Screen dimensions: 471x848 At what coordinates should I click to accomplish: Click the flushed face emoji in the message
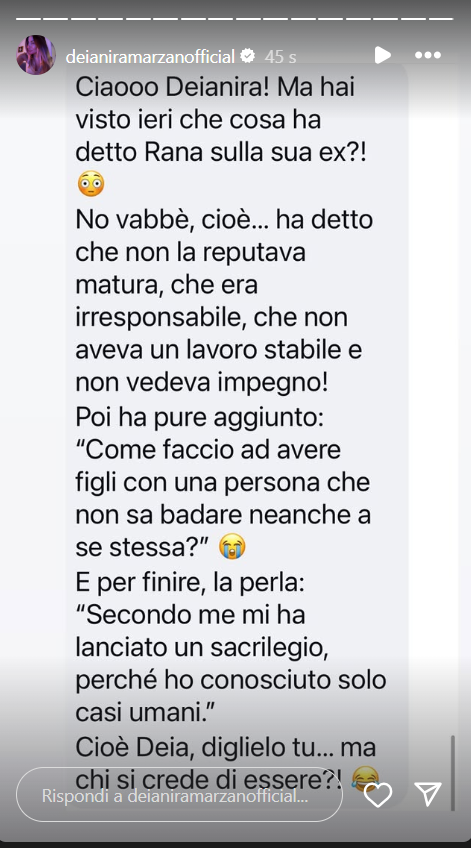pyautogui.click(x=90, y=185)
